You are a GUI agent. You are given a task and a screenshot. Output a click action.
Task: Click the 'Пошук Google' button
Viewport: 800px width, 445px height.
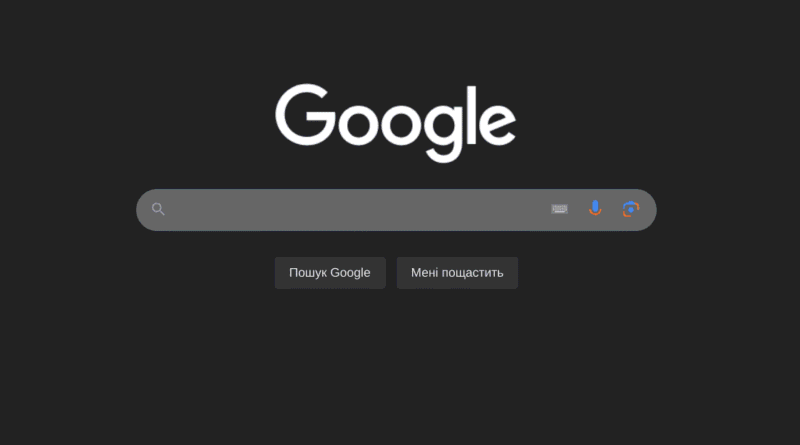(x=330, y=273)
